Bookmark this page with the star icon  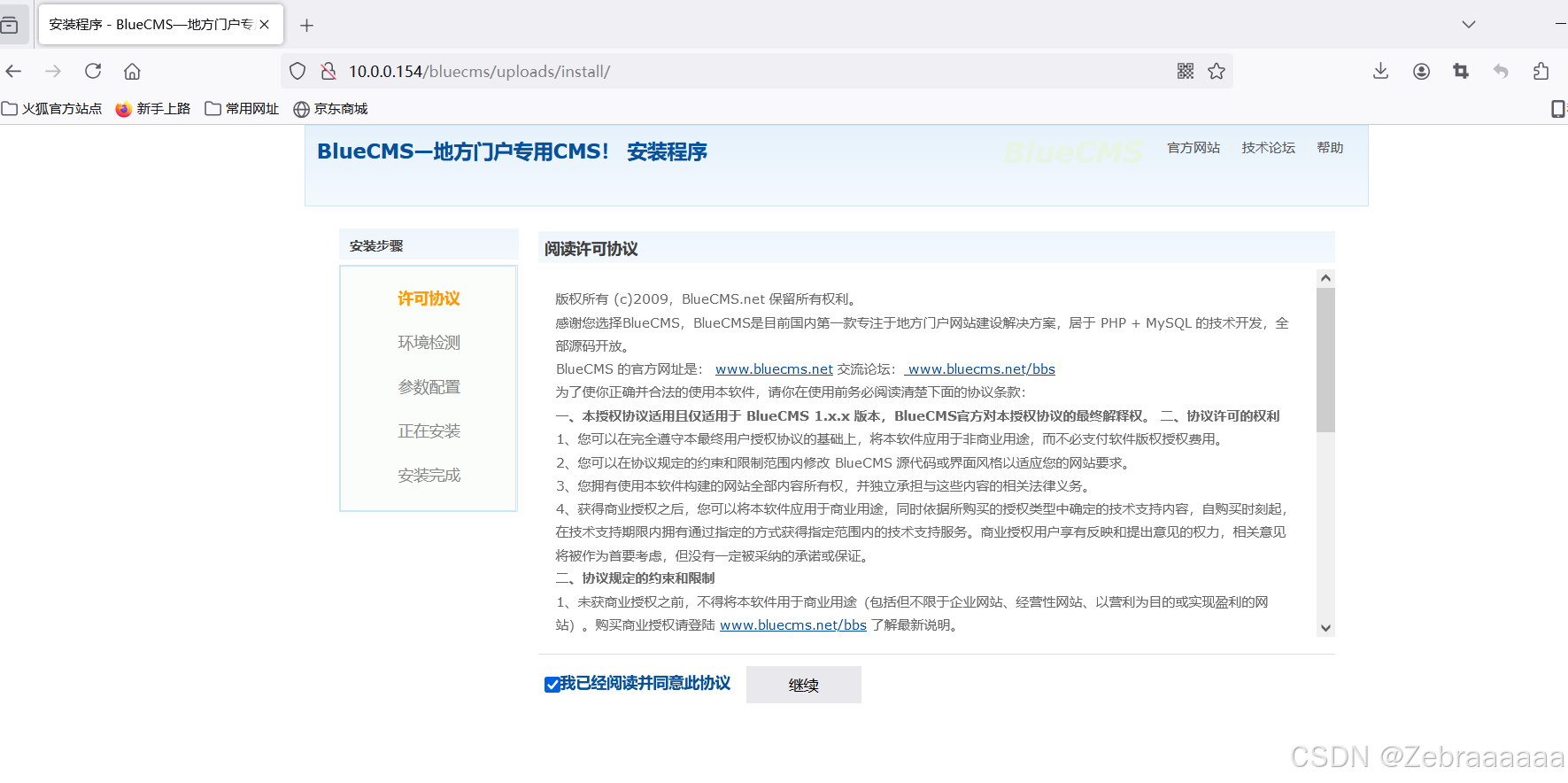tap(1217, 71)
